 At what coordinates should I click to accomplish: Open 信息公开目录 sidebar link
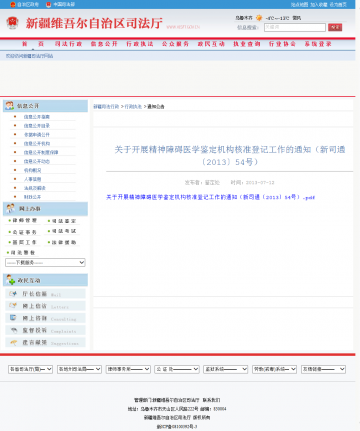tap(37, 126)
